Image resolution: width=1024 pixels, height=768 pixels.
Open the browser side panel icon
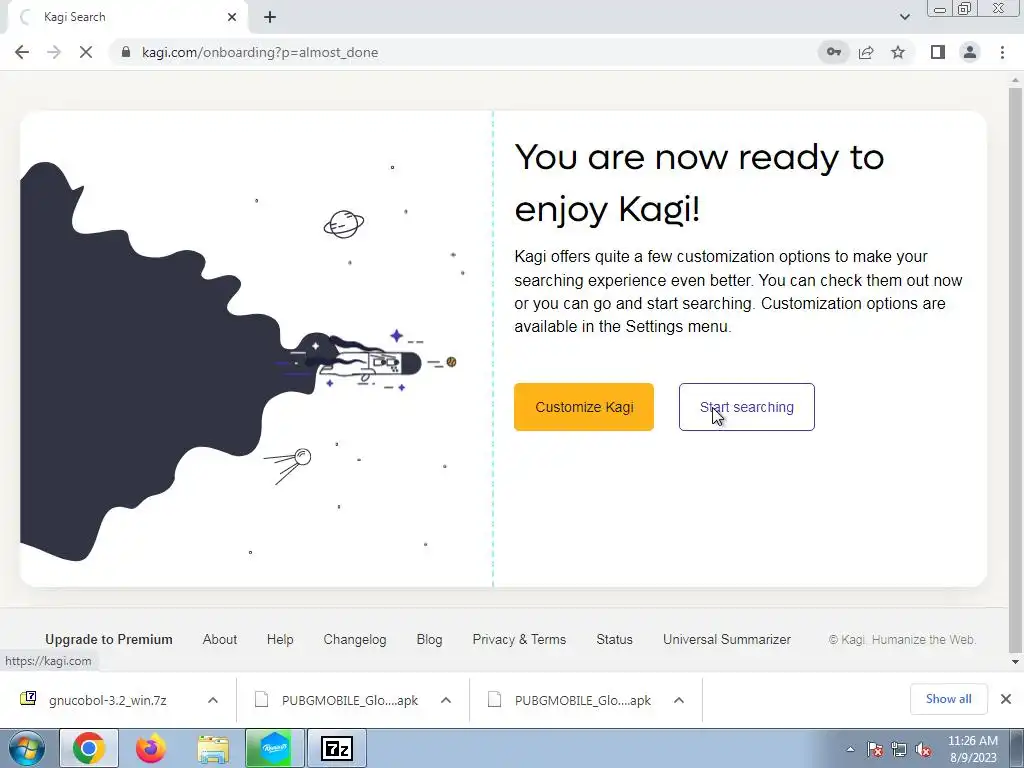tap(938, 52)
